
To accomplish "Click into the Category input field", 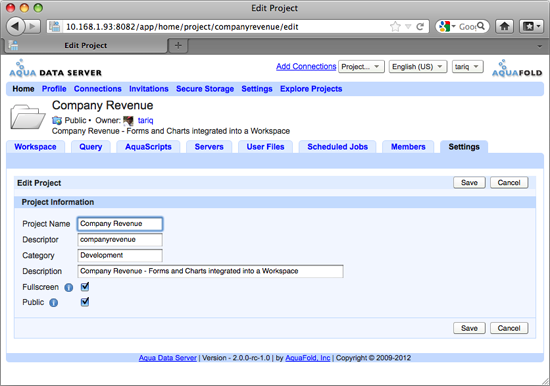I will 120,255.
